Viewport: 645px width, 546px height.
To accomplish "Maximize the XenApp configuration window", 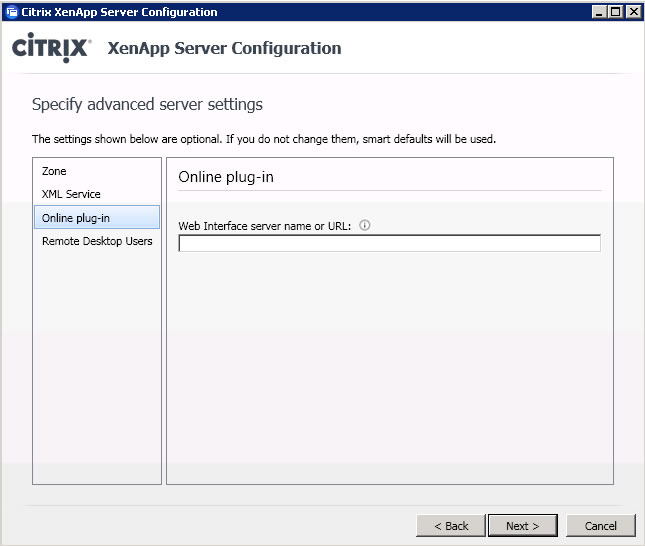I will pyautogui.click(x=615, y=12).
